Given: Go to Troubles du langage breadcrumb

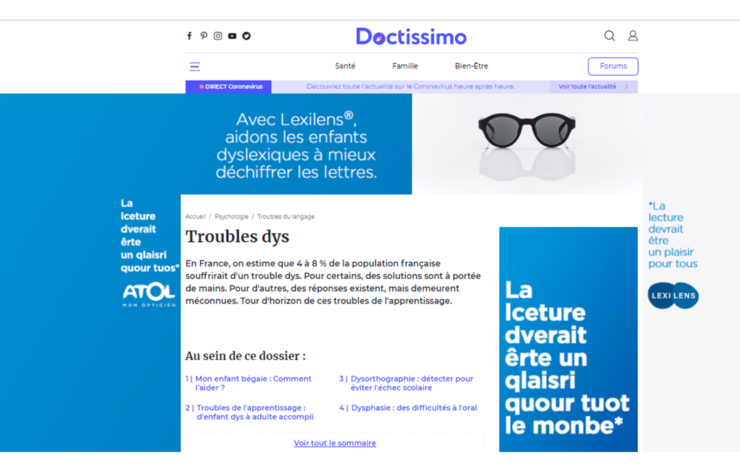Looking at the screenshot, I should tap(286, 217).
